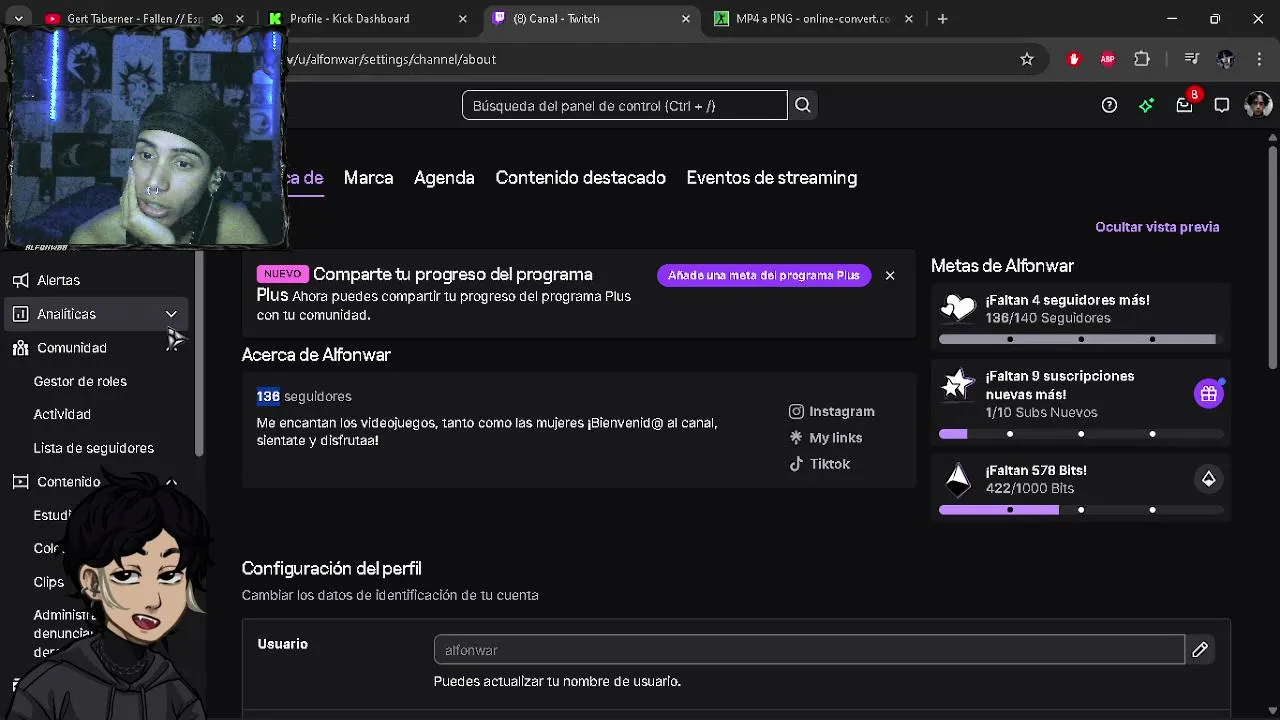Open the Tiktok social link

(820, 464)
